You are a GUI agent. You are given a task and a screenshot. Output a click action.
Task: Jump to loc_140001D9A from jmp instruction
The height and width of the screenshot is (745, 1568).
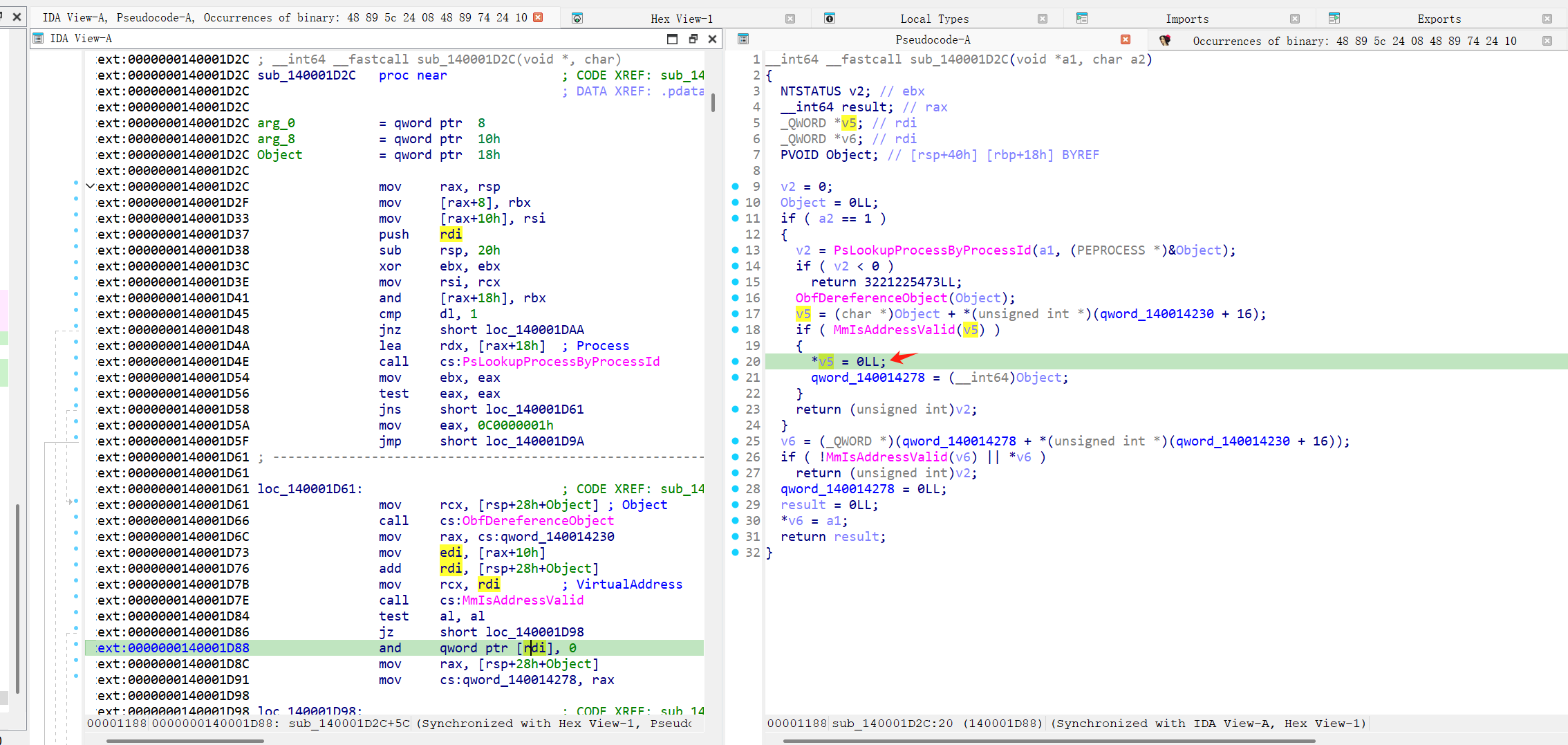tap(534, 441)
